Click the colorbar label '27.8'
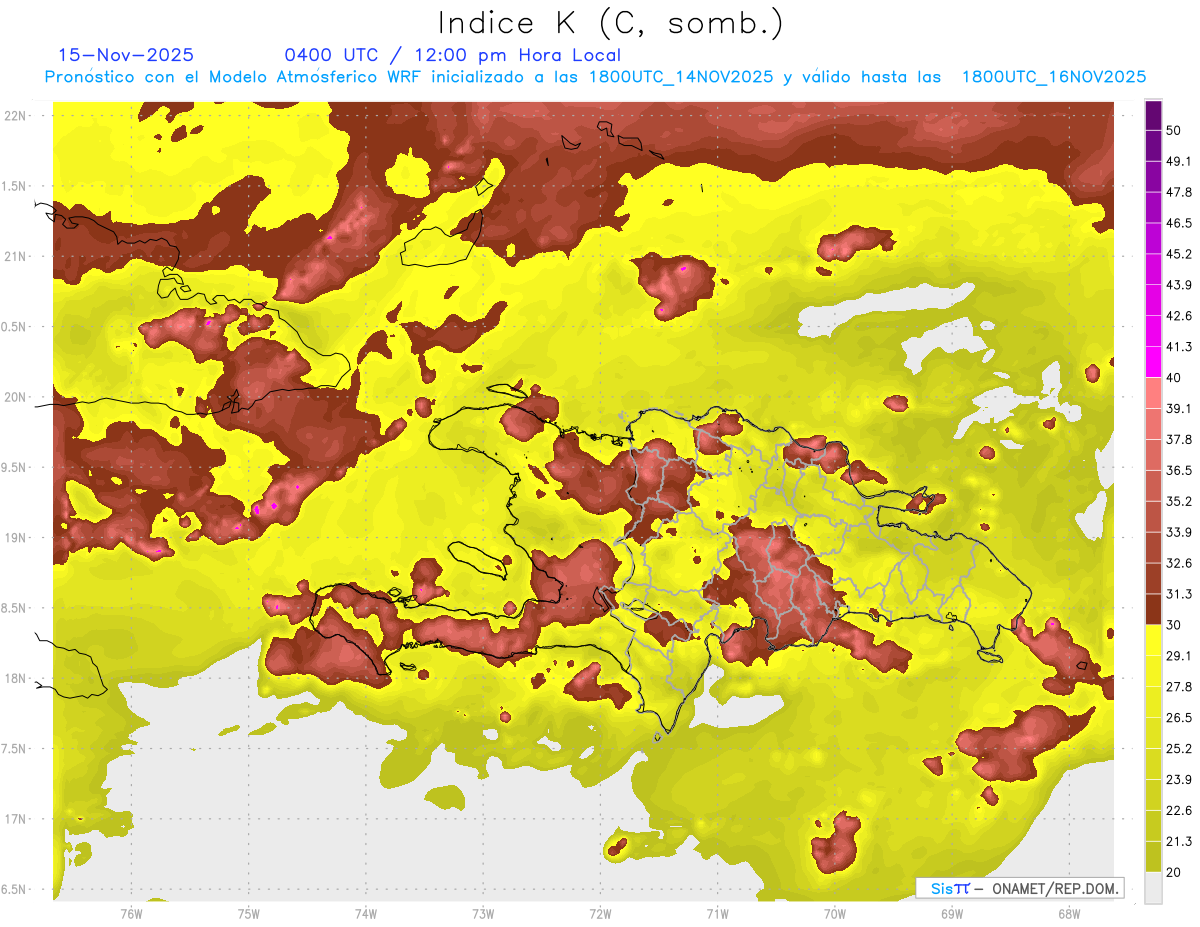 tap(1179, 687)
